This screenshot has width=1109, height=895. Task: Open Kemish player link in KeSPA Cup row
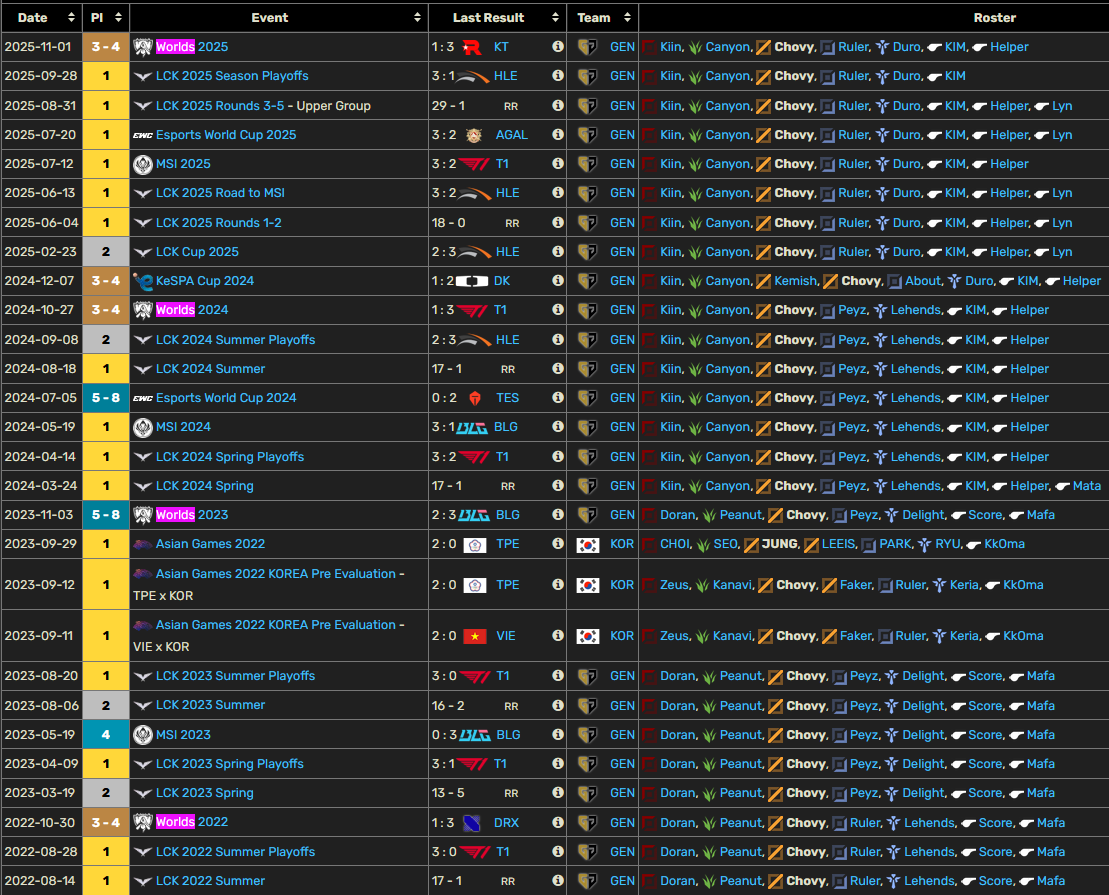(795, 280)
